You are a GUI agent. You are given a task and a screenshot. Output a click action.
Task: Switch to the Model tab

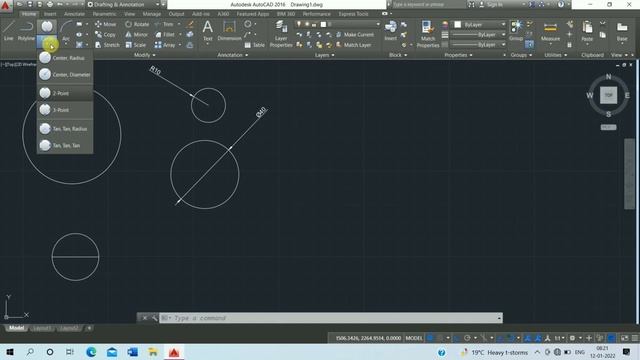(16, 328)
